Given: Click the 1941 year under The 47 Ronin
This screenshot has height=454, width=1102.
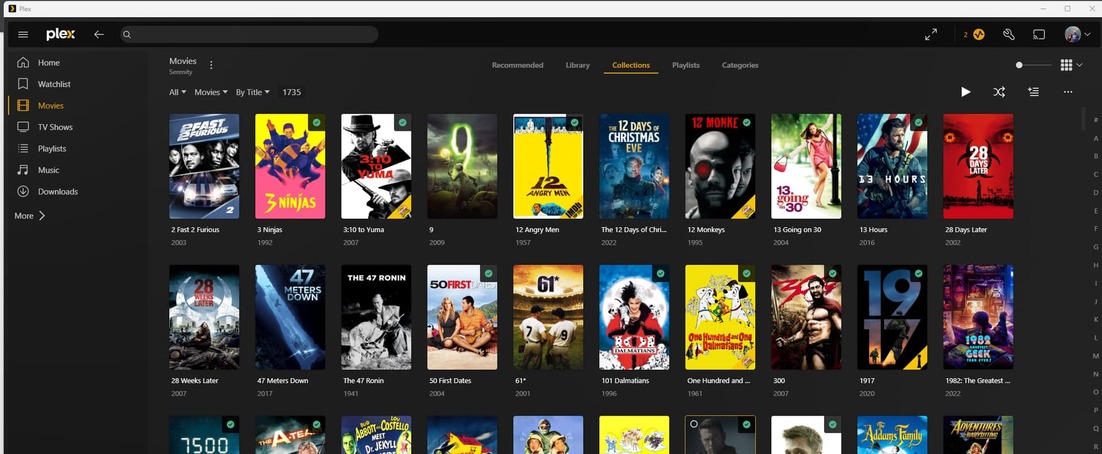Looking at the screenshot, I should coord(351,394).
